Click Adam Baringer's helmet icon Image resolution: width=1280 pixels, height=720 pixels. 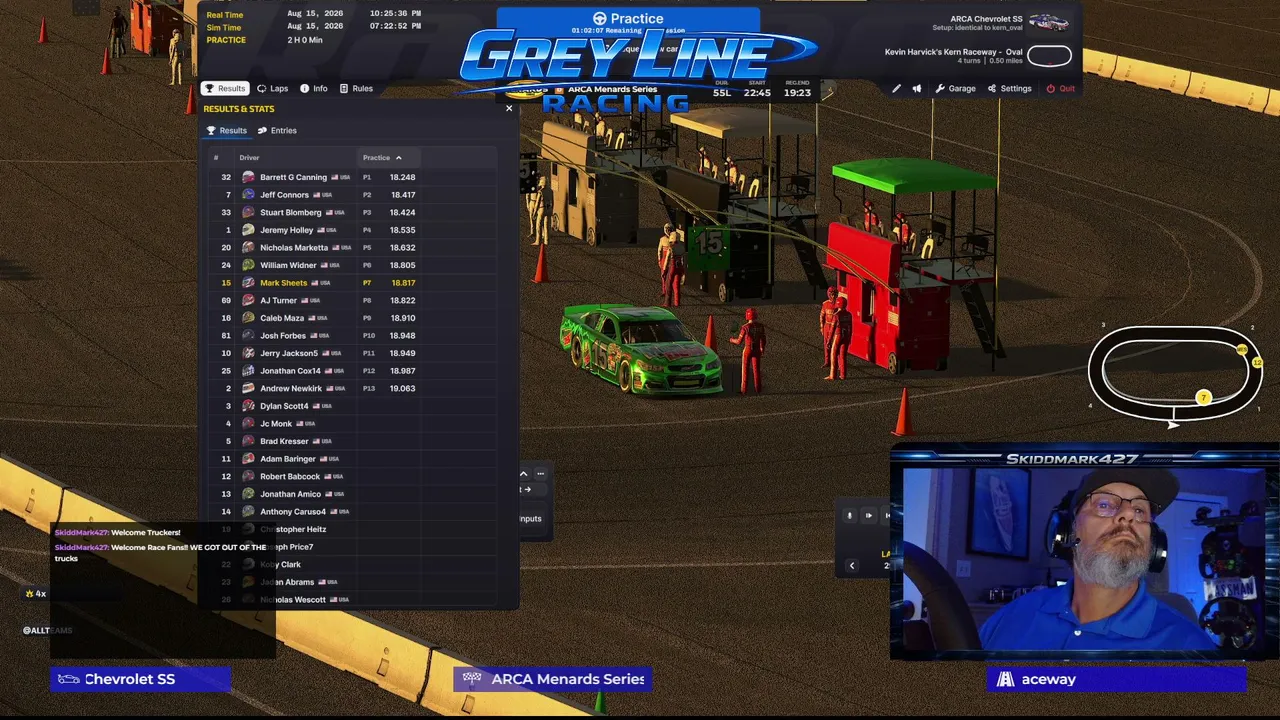point(248,459)
